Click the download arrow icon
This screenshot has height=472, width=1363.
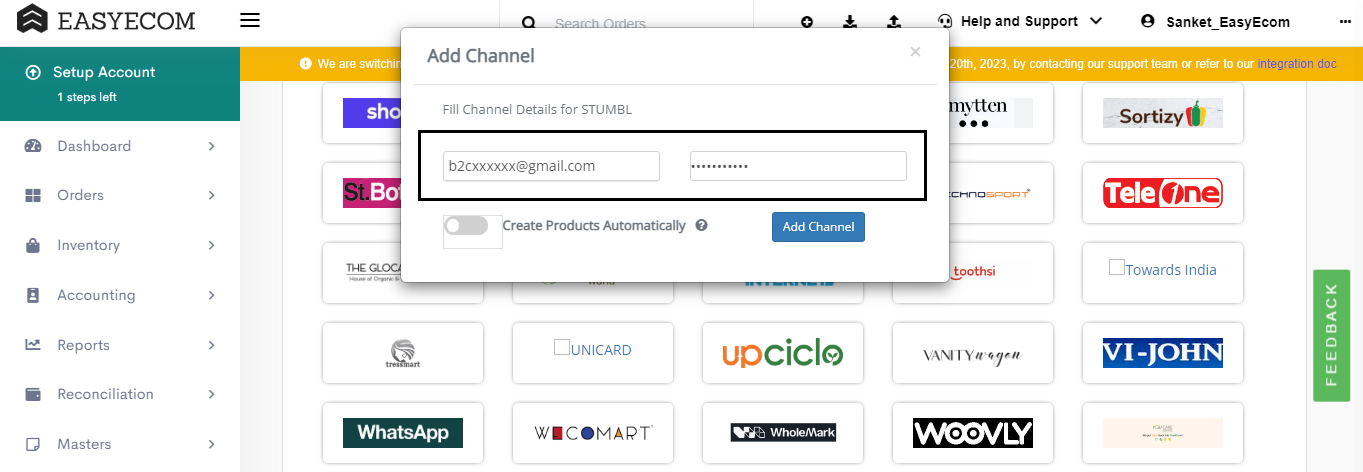point(850,21)
